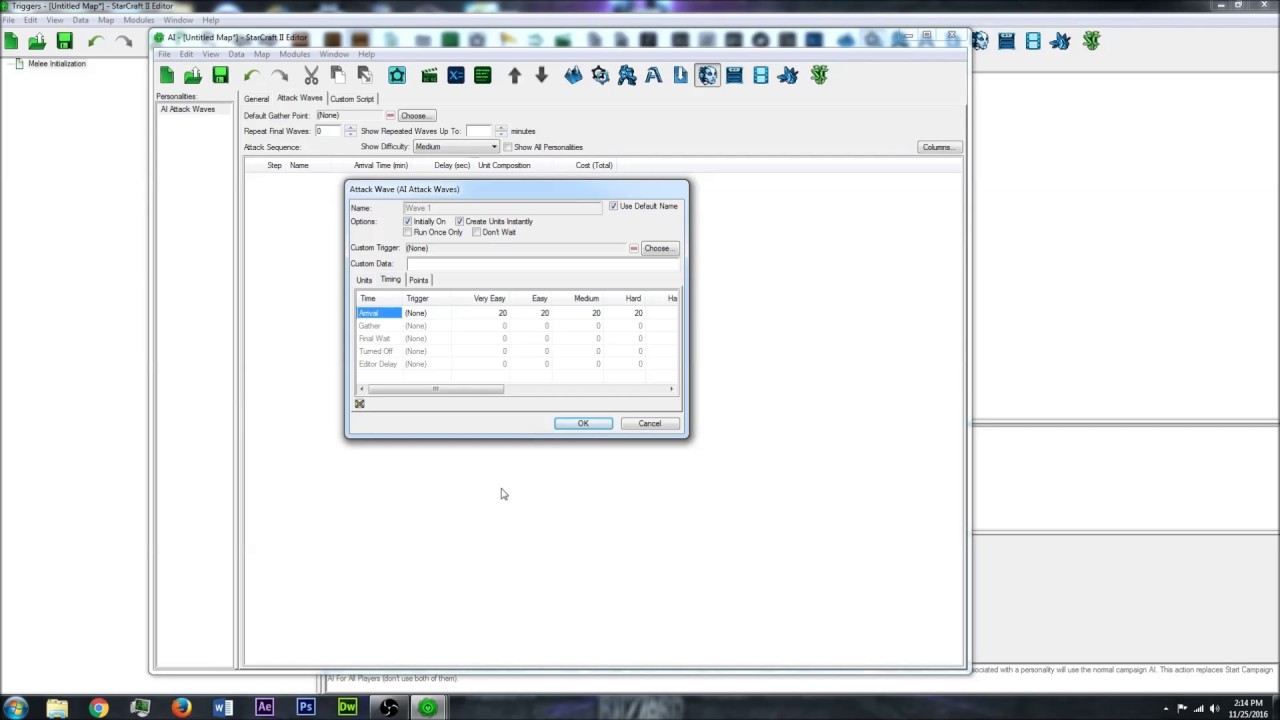This screenshot has height=720, width=1280.
Task: Click the Open folder icon in AI window toolbar
Action: [192, 75]
